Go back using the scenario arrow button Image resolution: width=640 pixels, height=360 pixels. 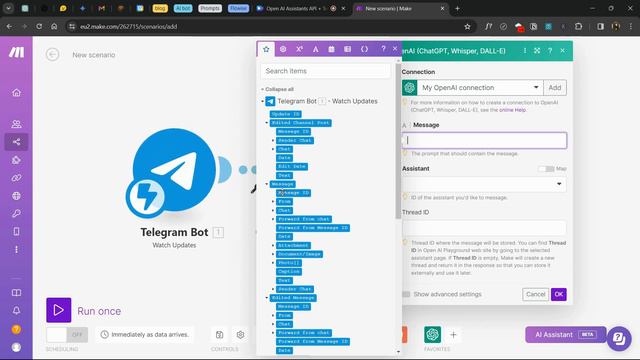pyautogui.click(x=52, y=54)
